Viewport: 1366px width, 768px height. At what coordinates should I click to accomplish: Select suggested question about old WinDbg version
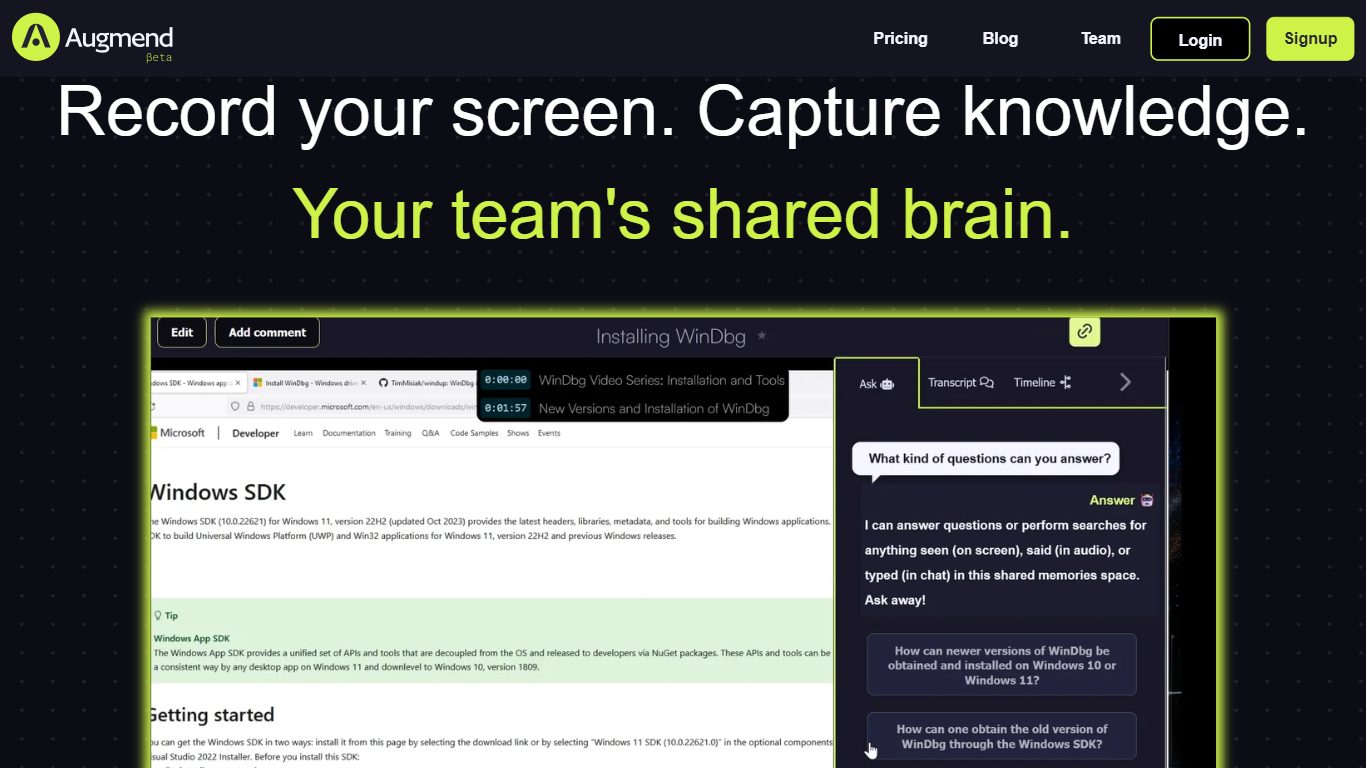(x=1002, y=736)
